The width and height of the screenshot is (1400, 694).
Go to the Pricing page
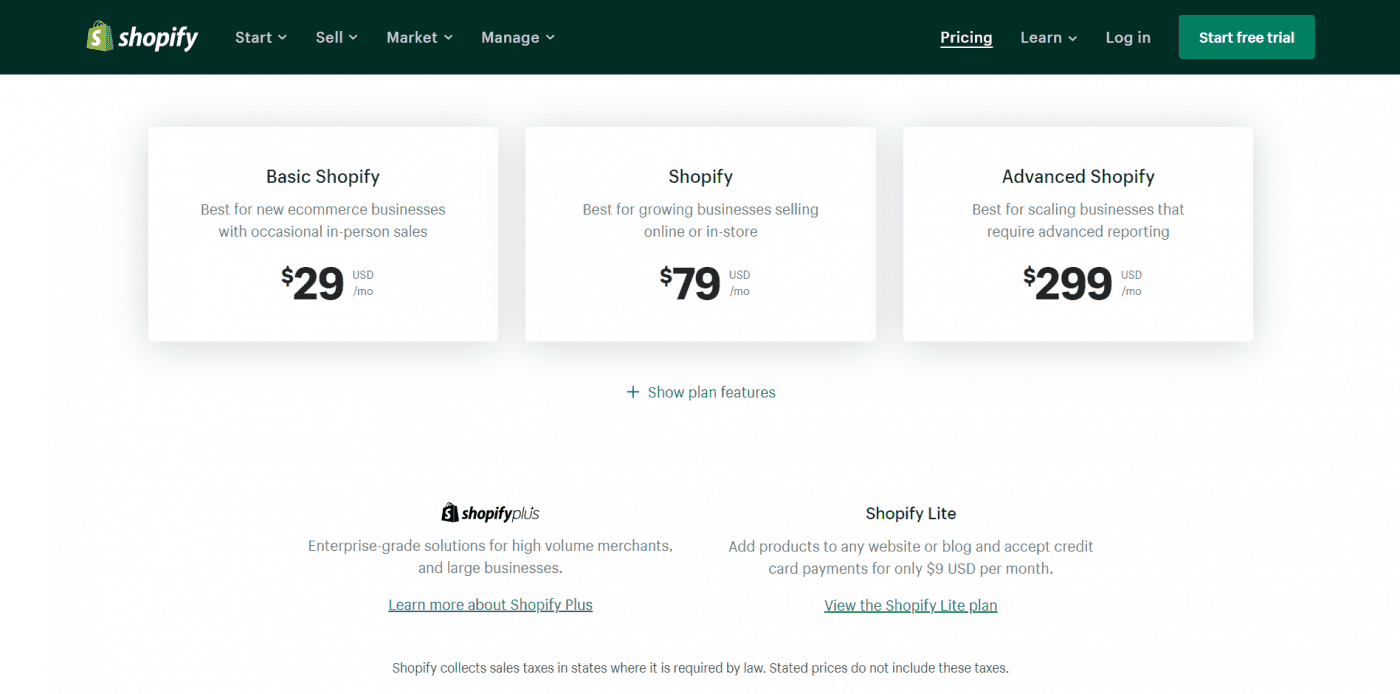966,37
